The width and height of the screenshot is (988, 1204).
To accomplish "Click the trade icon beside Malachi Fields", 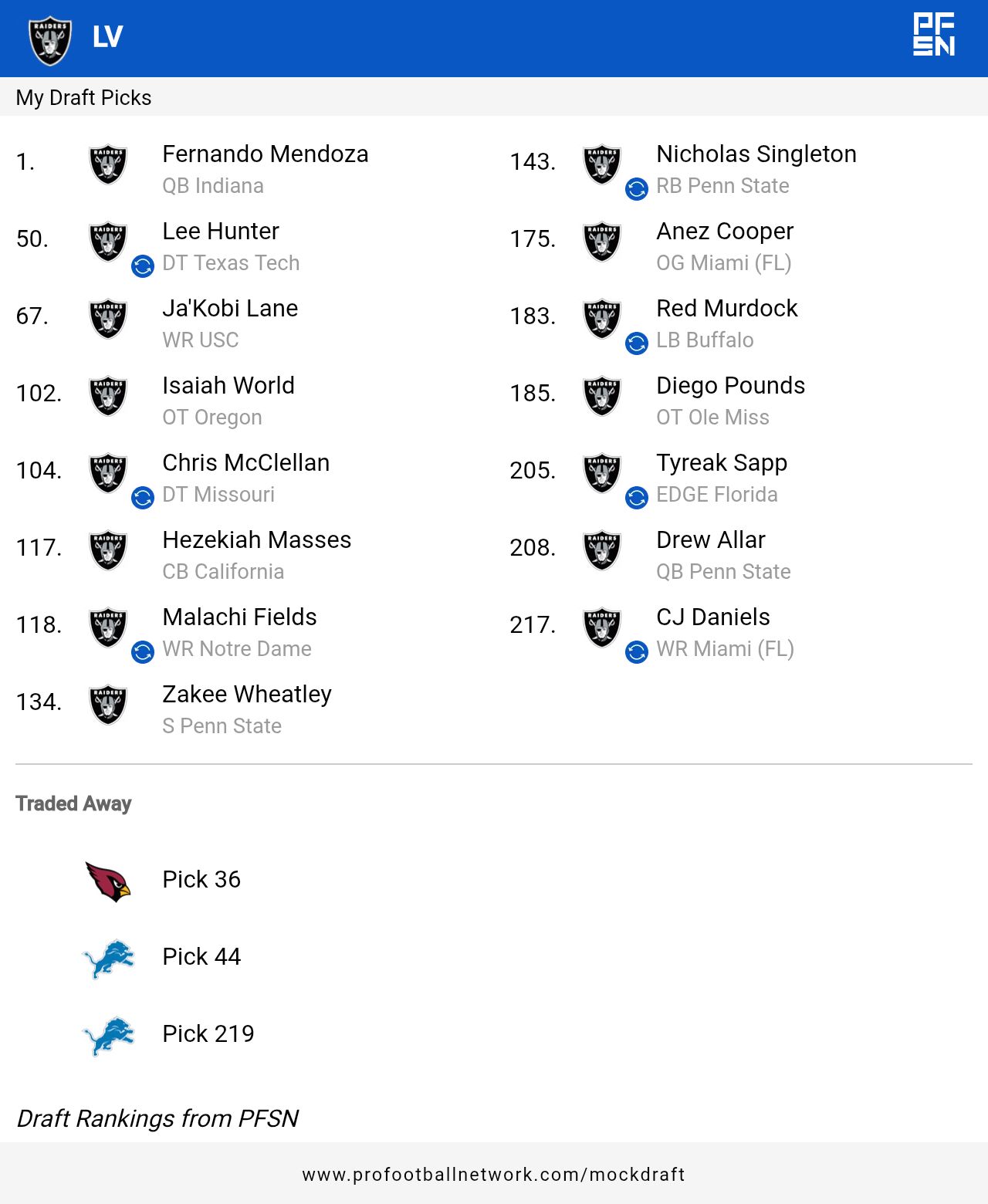I will coord(143,652).
